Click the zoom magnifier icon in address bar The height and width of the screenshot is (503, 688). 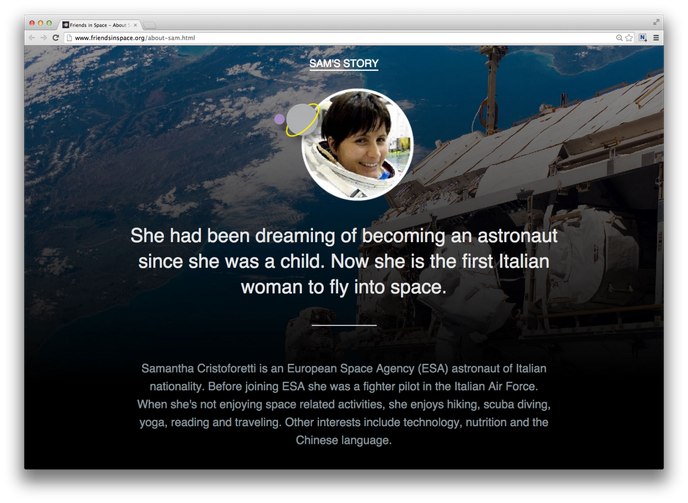(619, 38)
